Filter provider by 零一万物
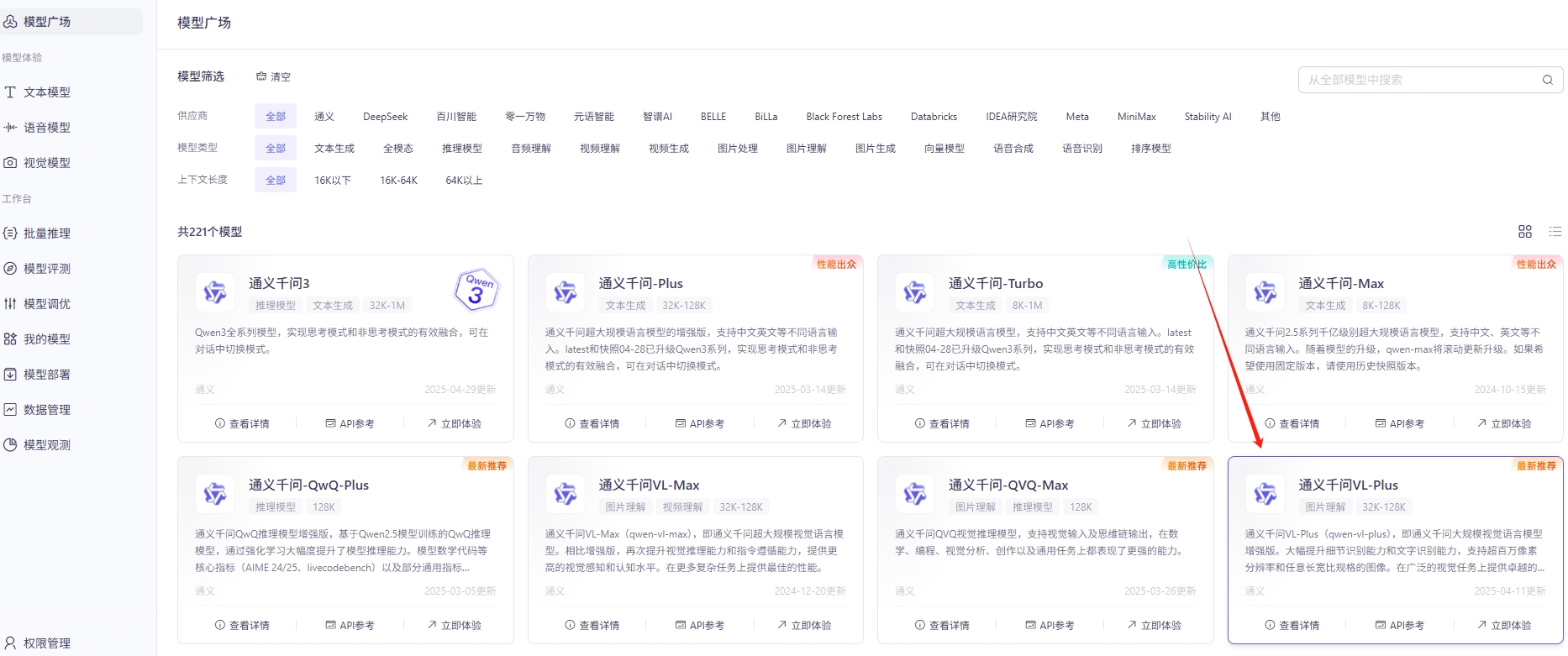 [525, 117]
